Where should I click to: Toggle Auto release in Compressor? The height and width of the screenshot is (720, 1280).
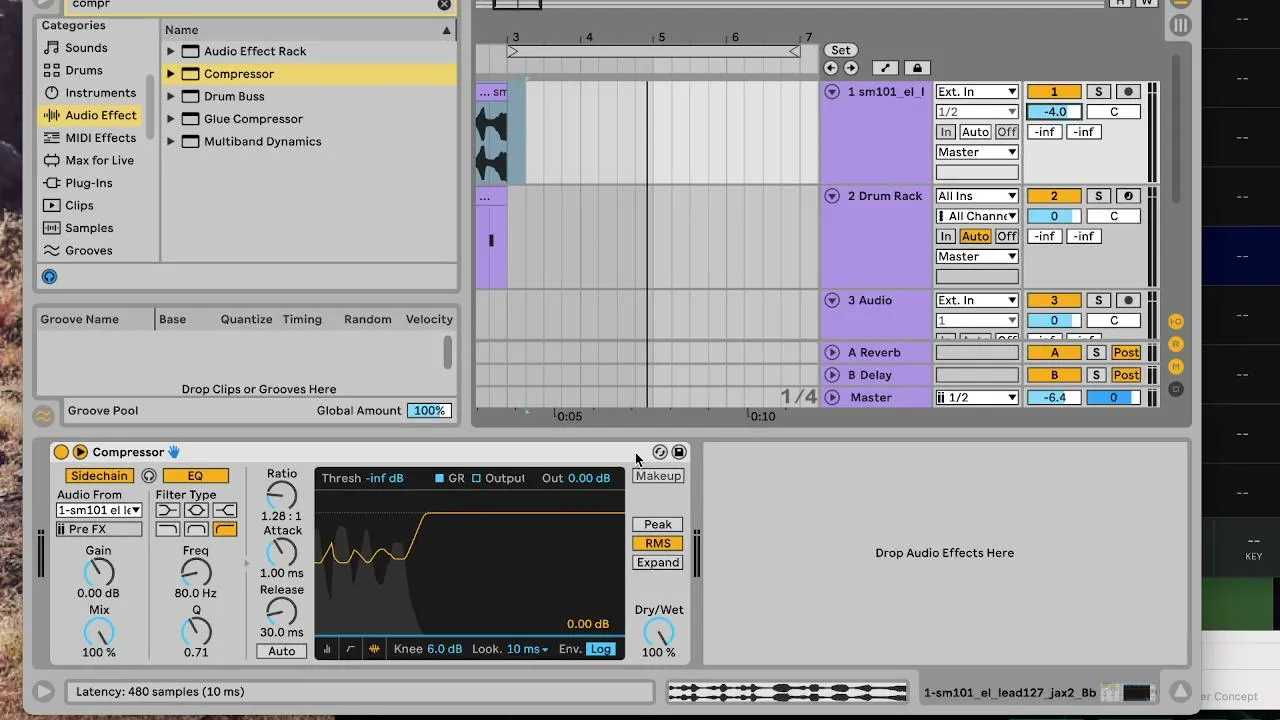coord(282,651)
